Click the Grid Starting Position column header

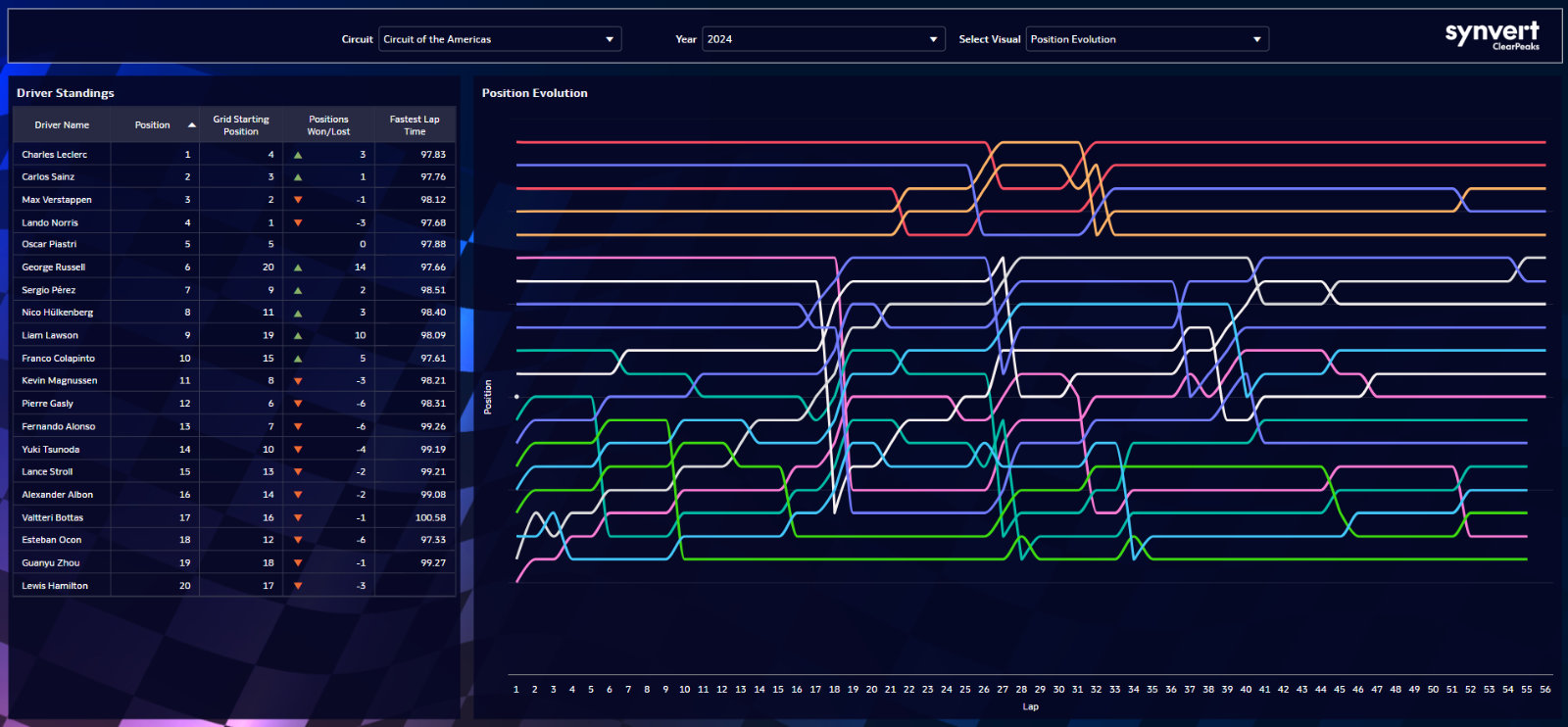[x=241, y=125]
